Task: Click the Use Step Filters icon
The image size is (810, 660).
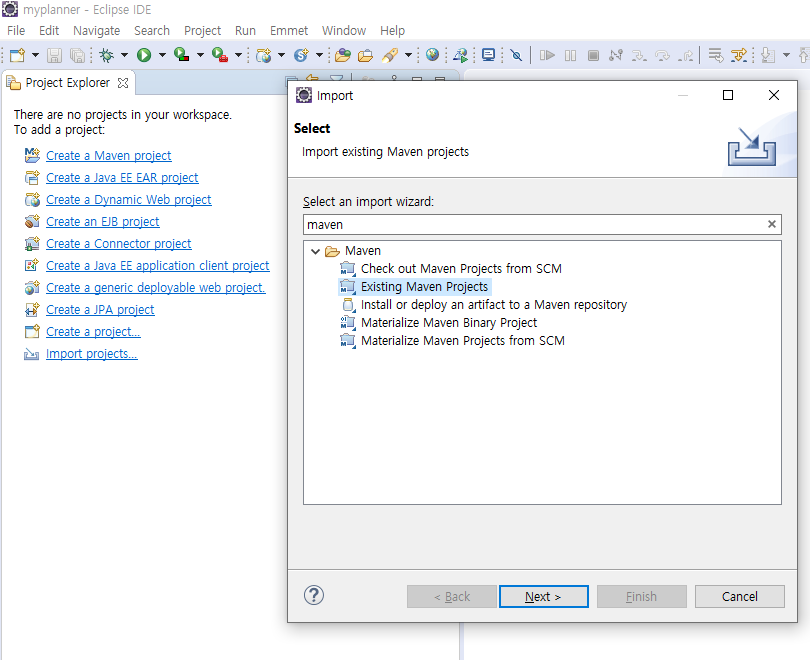Action: pyautogui.click(x=739, y=55)
